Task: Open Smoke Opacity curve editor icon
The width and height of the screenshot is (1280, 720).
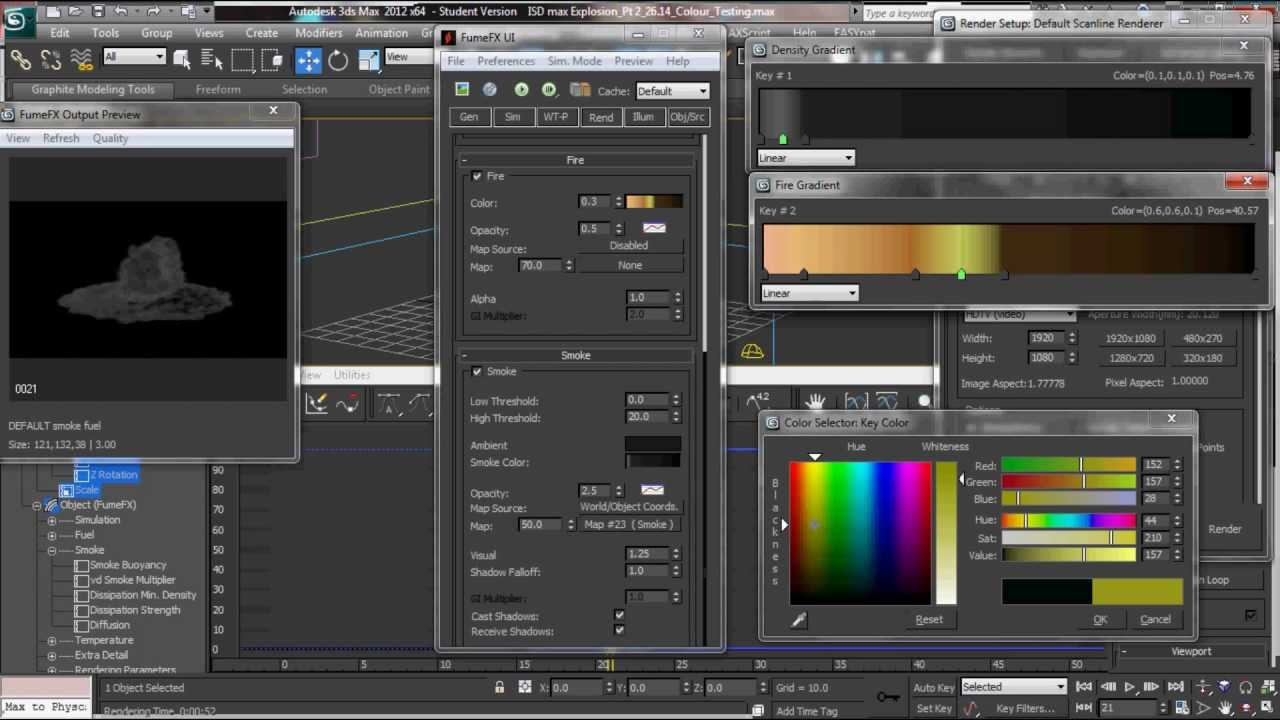Action: pyautogui.click(x=652, y=491)
